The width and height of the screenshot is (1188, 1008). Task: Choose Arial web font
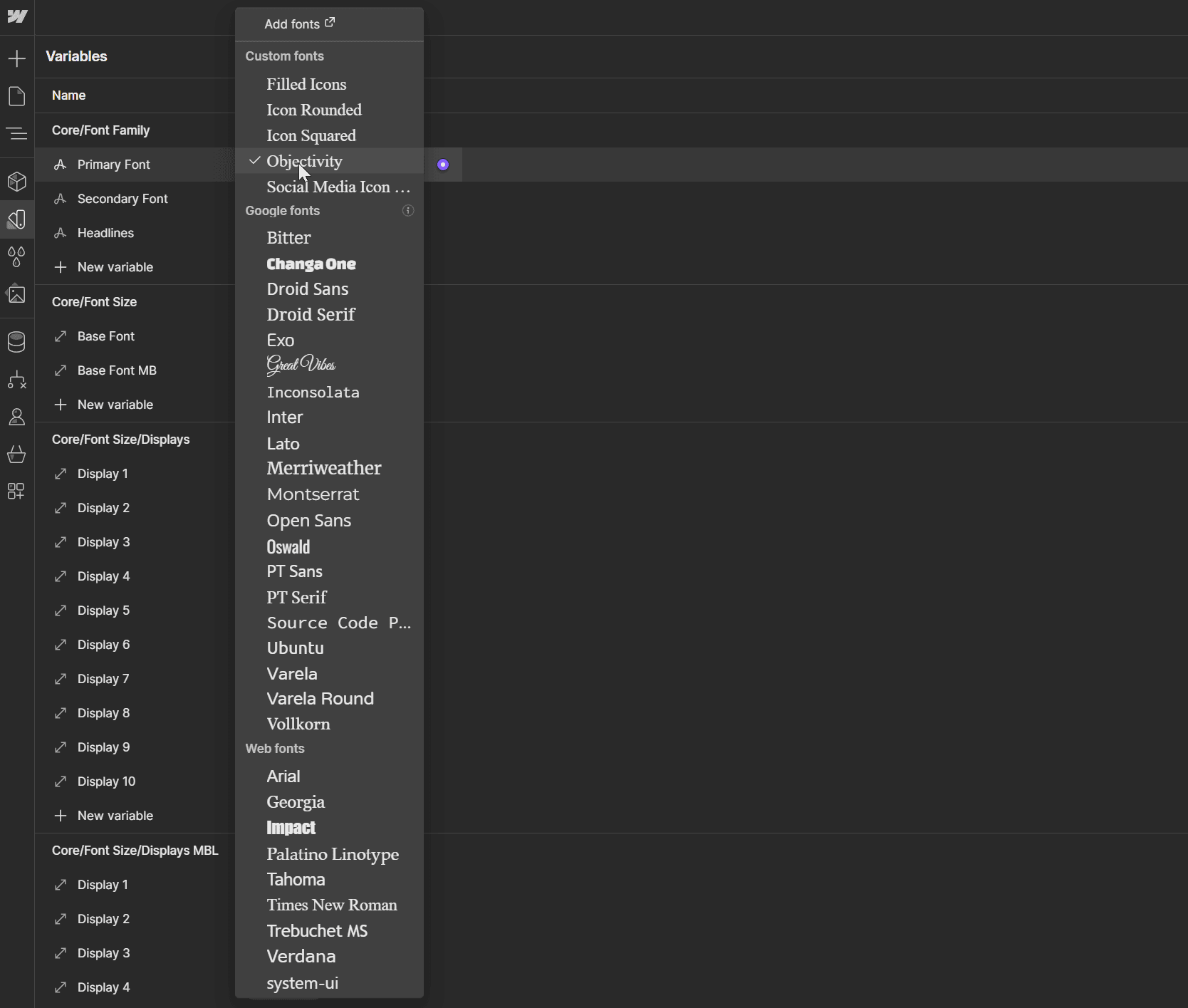(x=329, y=776)
